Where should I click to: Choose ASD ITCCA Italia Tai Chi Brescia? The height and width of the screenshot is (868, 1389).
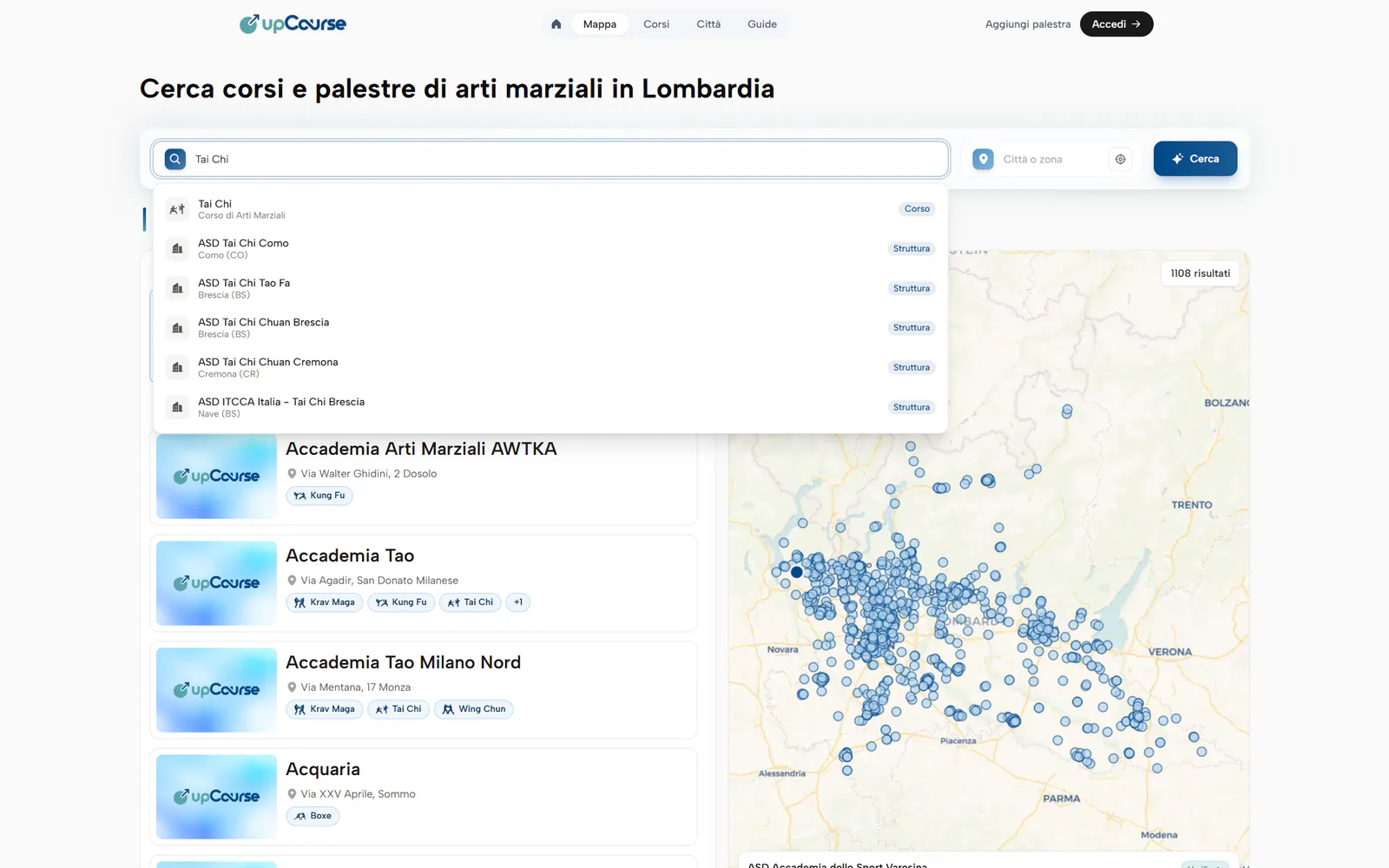[x=550, y=407]
